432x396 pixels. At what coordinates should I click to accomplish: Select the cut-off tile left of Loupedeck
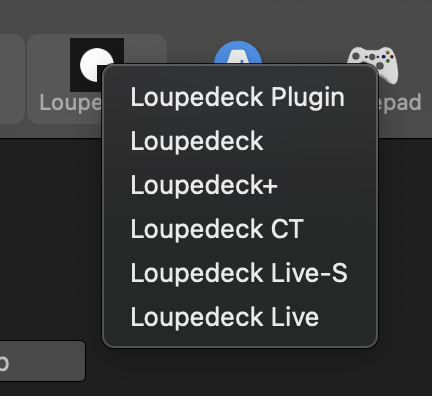12,79
